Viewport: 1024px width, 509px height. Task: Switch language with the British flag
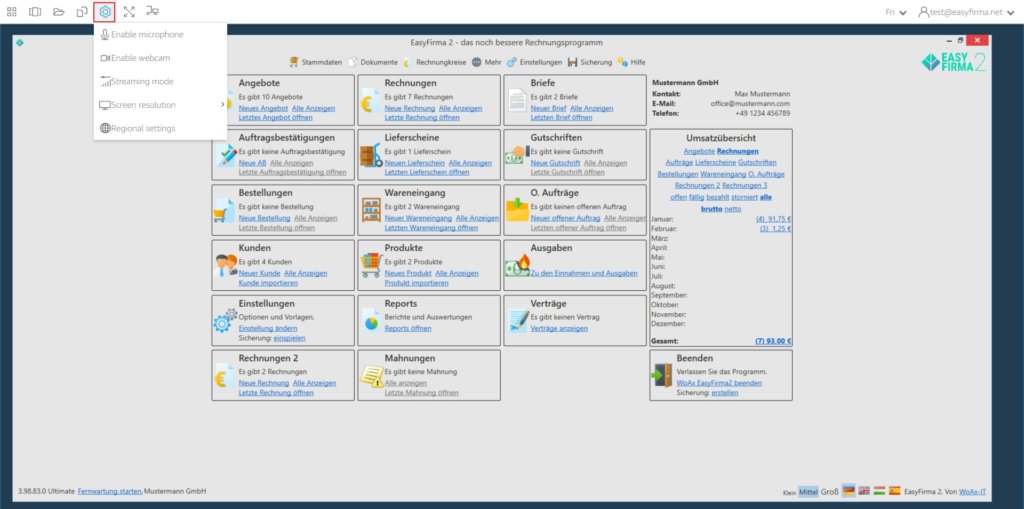(864, 490)
